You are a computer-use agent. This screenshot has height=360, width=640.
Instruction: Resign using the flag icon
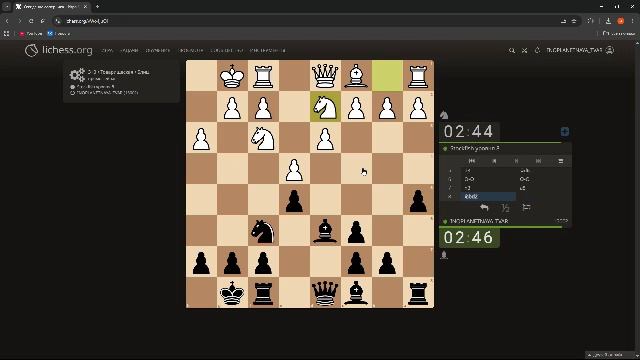click(x=527, y=208)
